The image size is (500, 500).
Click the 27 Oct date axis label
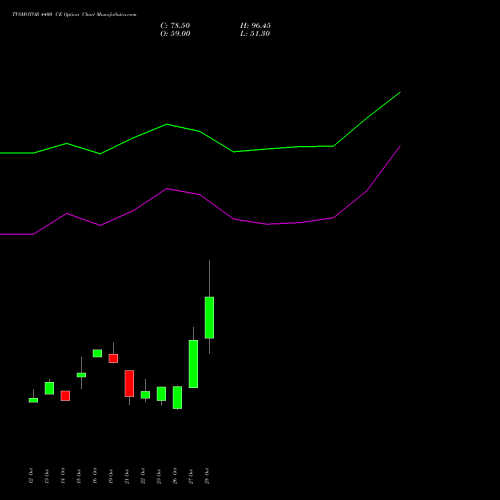tap(191, 476)
